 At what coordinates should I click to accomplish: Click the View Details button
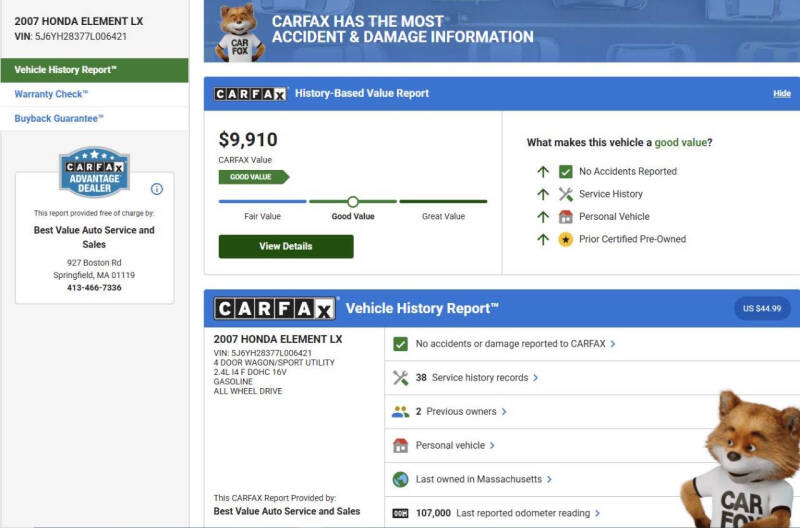pyautogui.click(x=286, y=246)
